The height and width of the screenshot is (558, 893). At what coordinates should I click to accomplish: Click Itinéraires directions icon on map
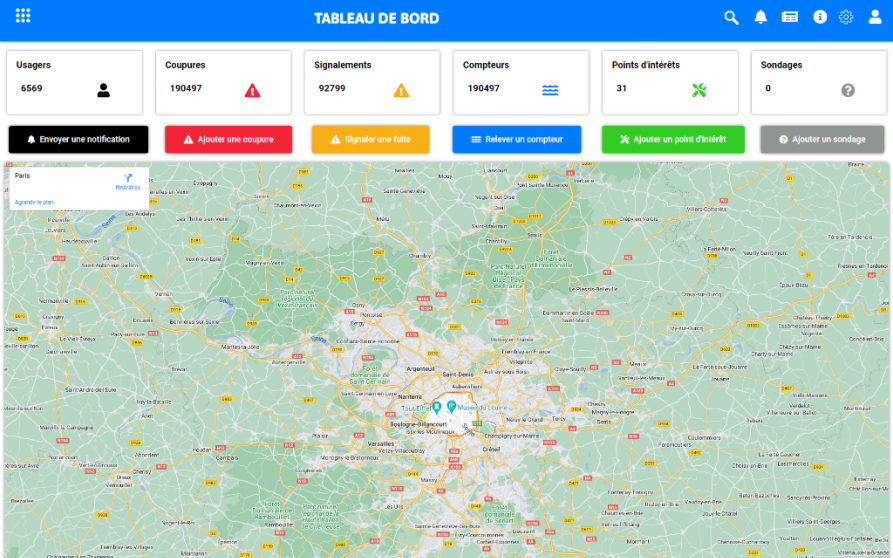128,178
